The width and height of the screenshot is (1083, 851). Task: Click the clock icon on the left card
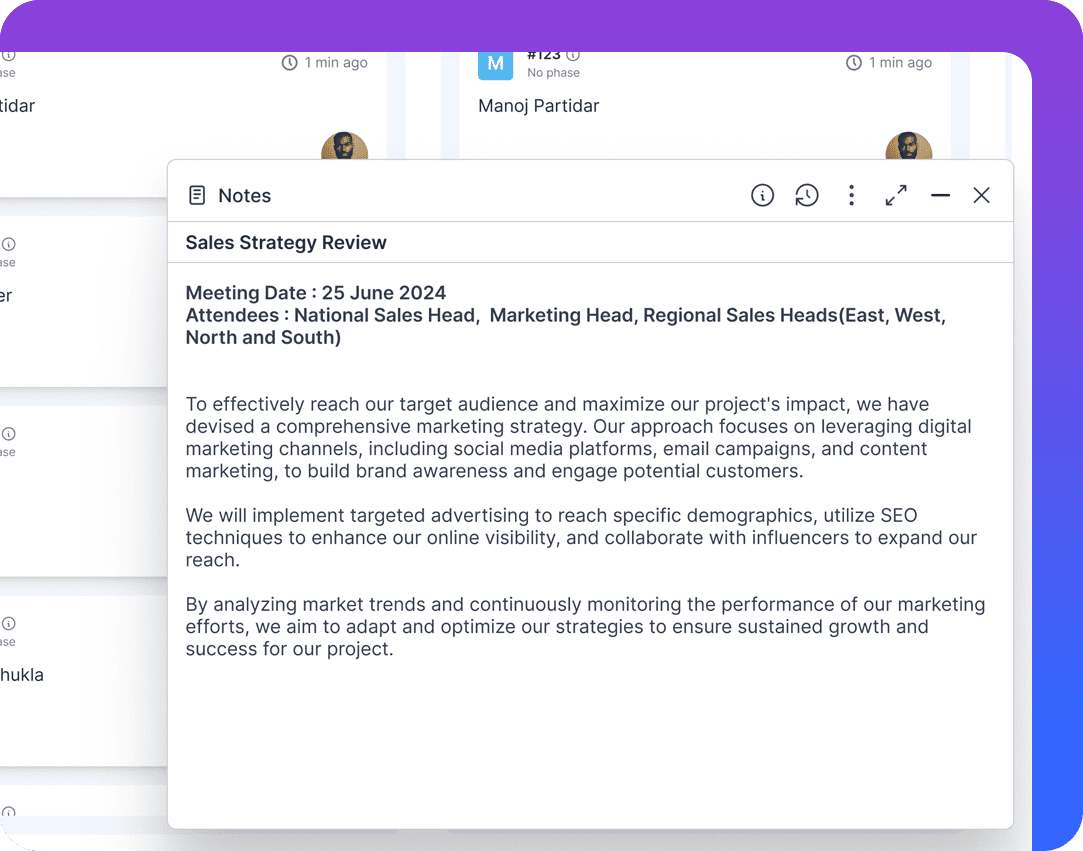pyautogui.click(x=289, y=63)
